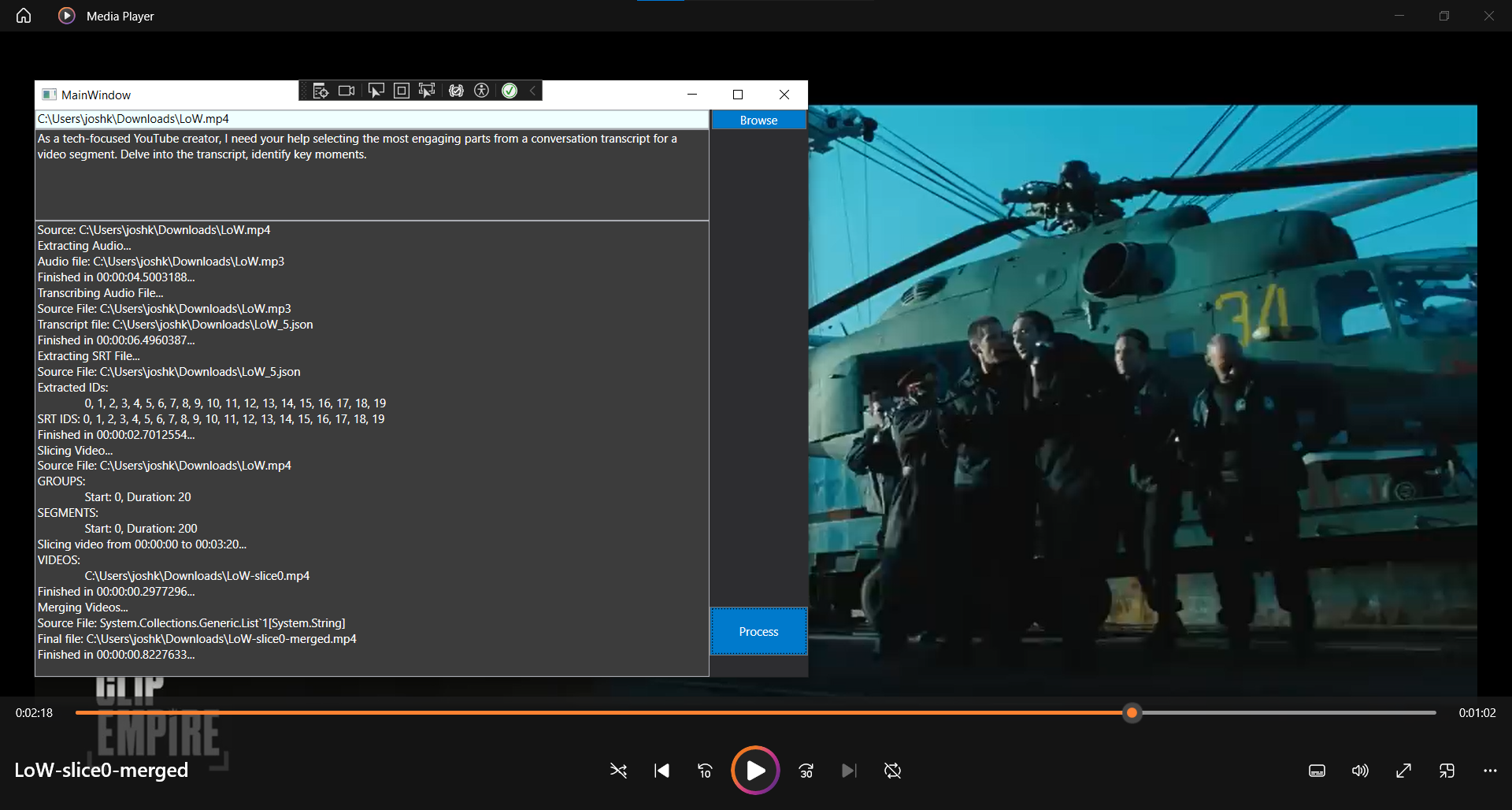The image size is (1512, 810).
Task: Click the 'Slicing video from 00:00:00 to 00:03:20' line
Action: [142, 544]
